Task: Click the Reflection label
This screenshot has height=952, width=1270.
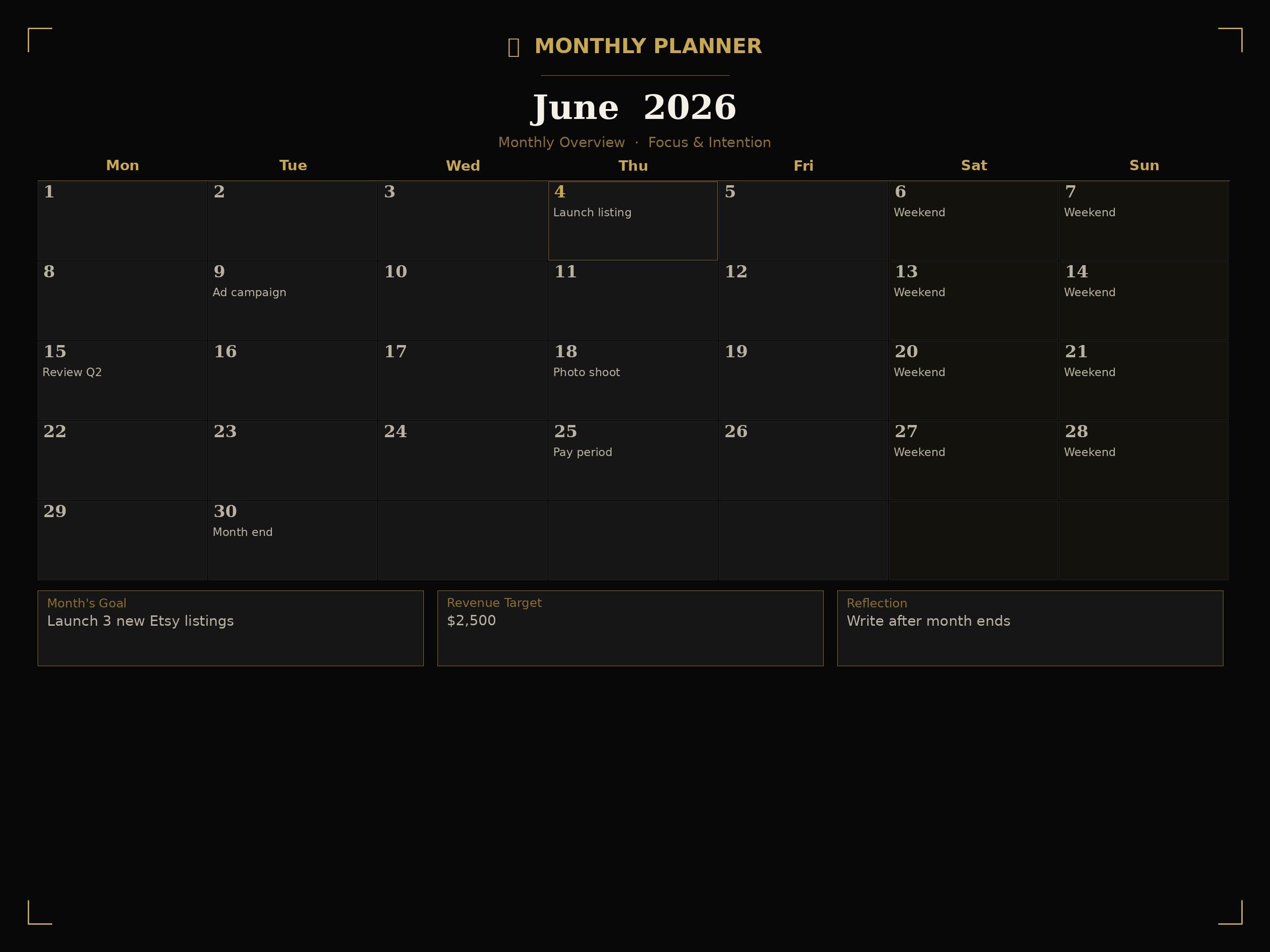Action: [877, 603]
